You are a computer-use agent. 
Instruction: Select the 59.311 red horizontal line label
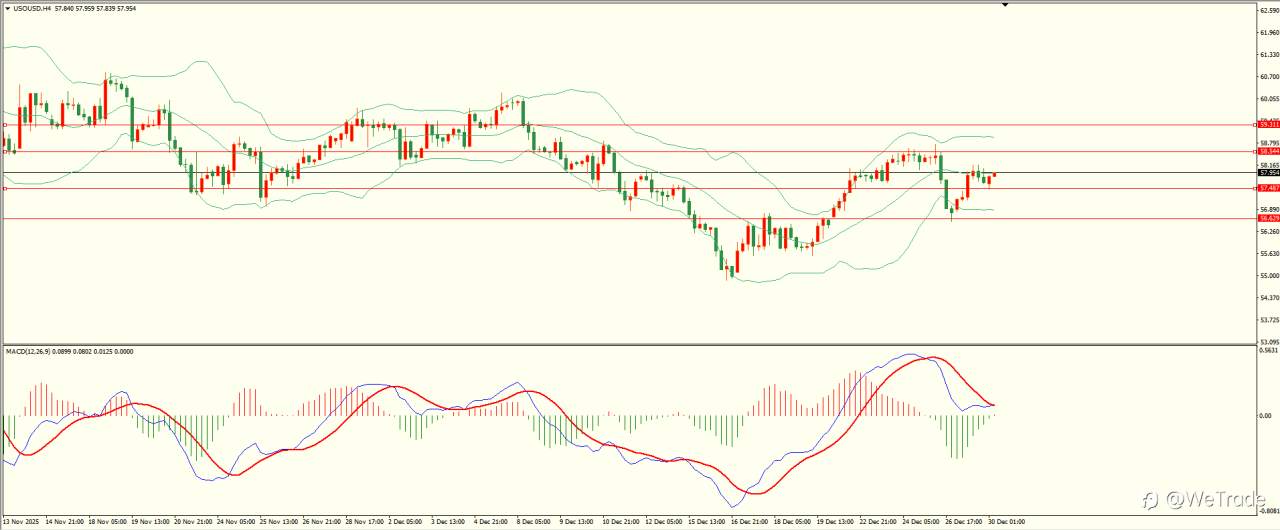1269,125
